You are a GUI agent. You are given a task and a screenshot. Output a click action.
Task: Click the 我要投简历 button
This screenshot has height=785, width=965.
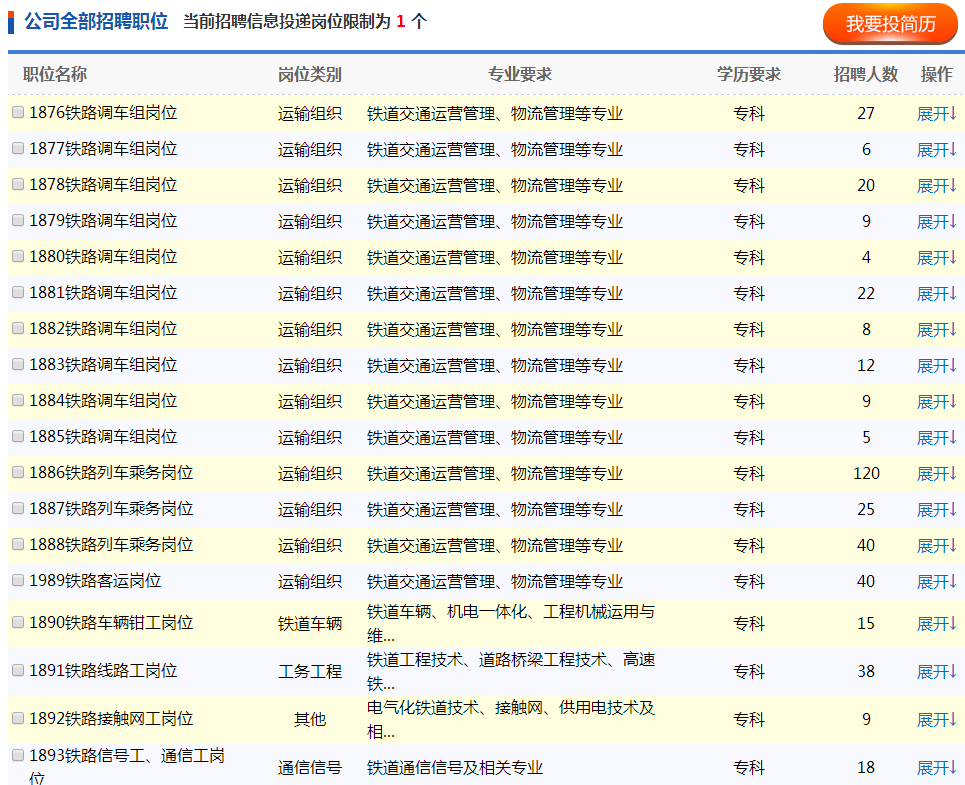pyautogui.click(x=889, y=24)
